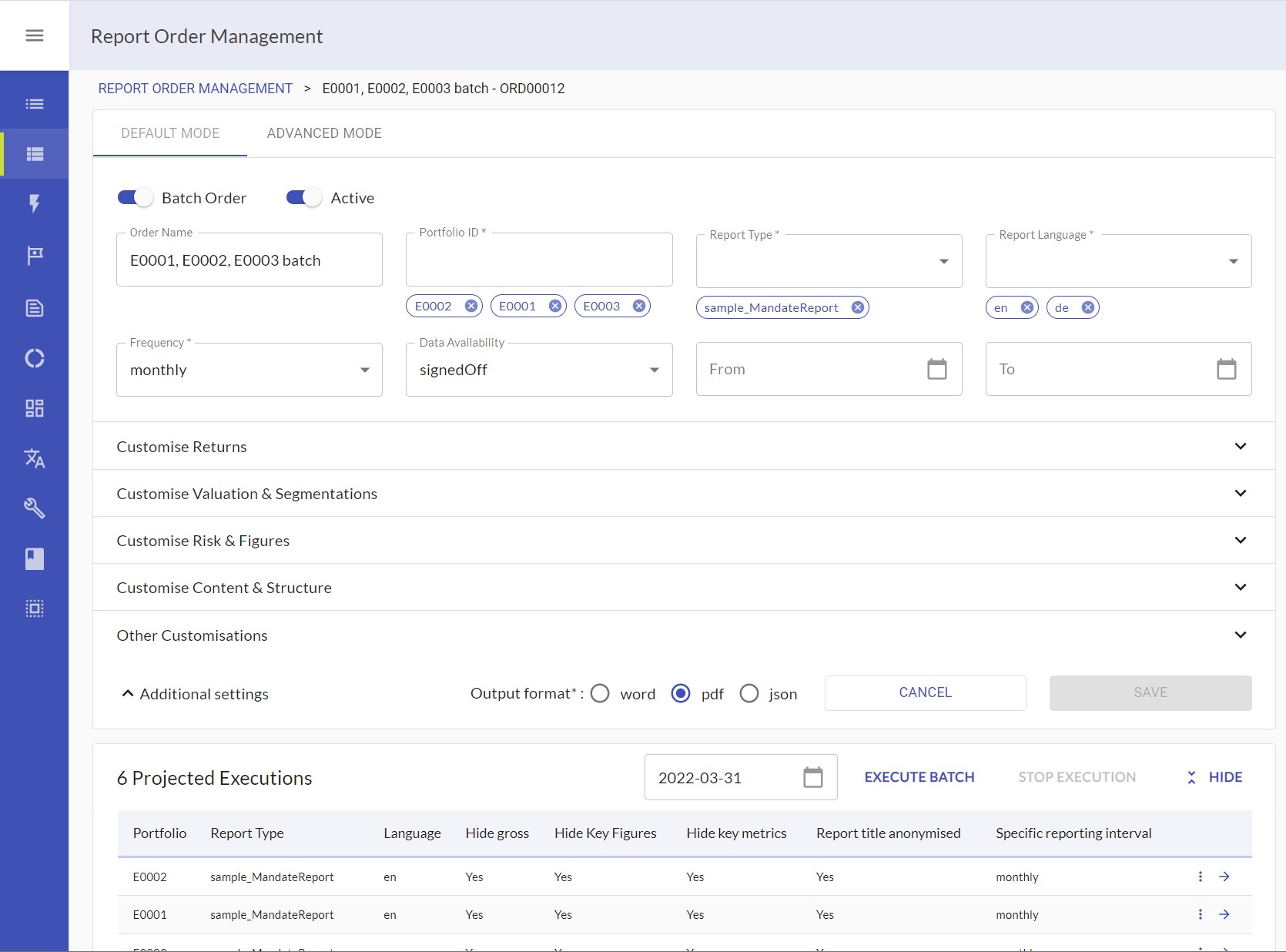
Task: Open the From date calendar picker
Action: point(936,370)
